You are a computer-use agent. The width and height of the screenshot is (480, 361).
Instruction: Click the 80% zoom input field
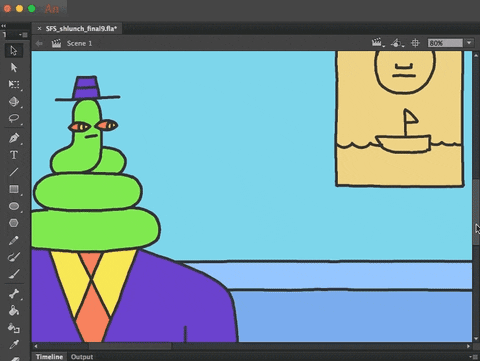tap(446, 43)
